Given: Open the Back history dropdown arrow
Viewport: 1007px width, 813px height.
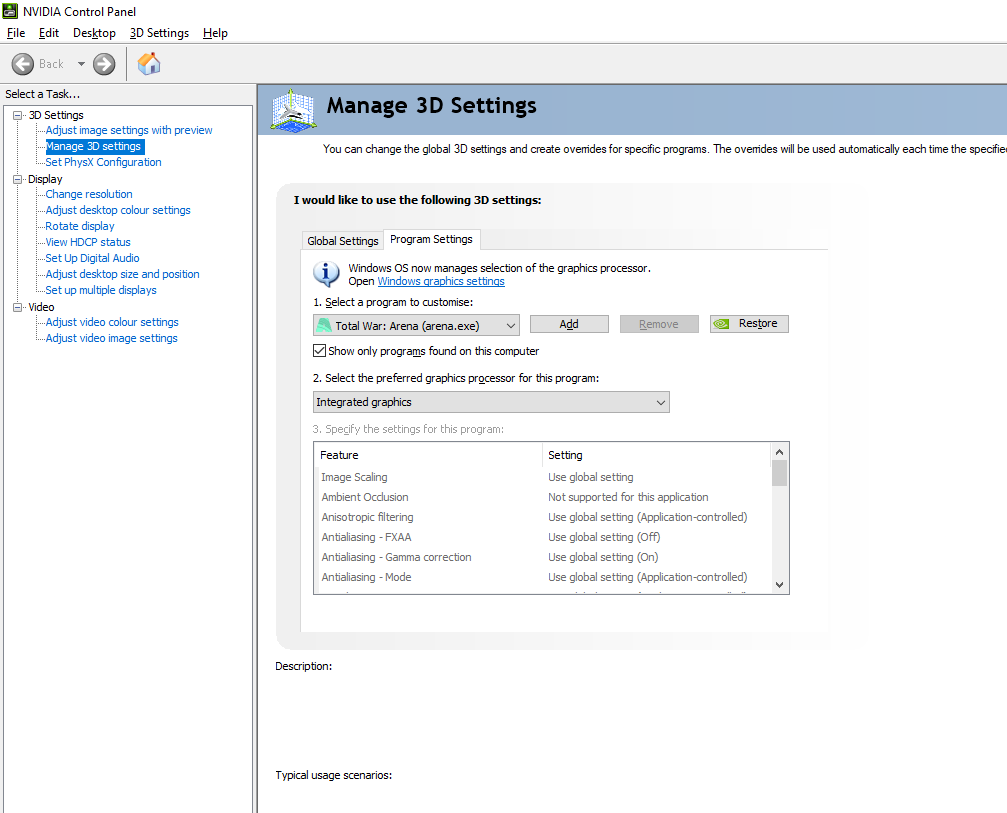Looking at the screenshot, I should pos(81,64).
